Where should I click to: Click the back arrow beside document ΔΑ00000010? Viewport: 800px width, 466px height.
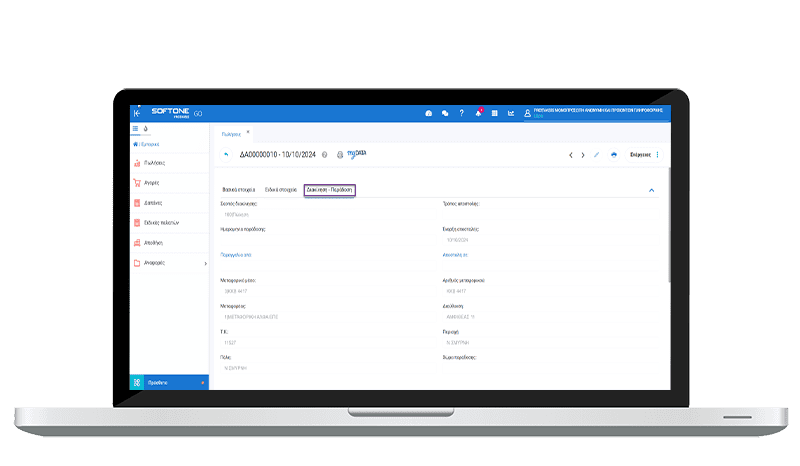pos(226,155)
